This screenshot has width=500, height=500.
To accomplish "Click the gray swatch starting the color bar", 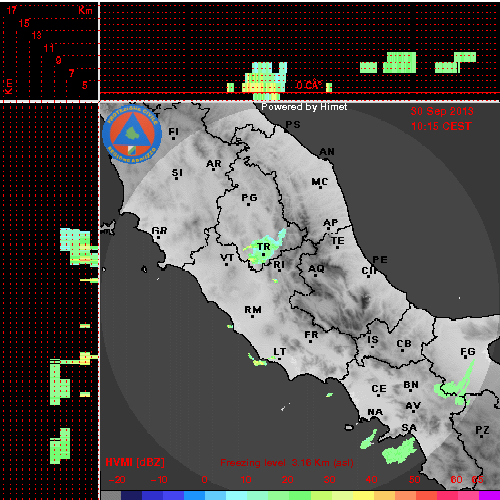I will (x=111, y=495).
